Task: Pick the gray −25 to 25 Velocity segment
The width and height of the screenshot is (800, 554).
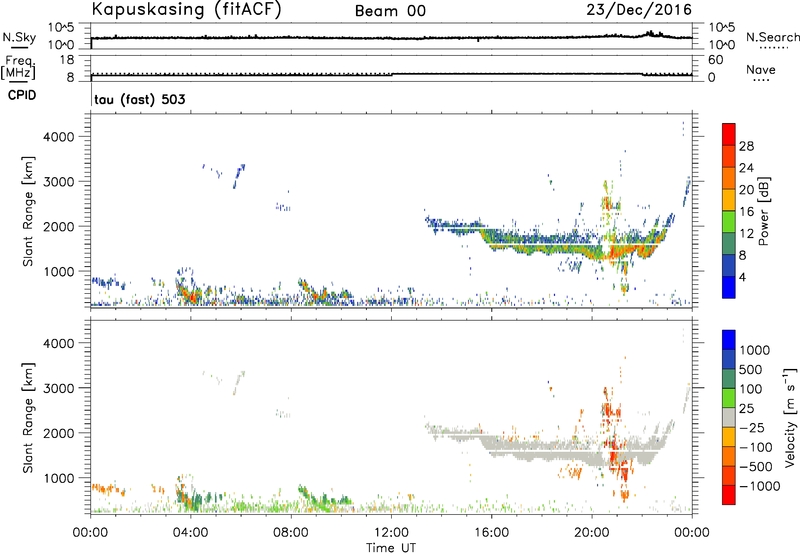Action: click(729, 418)
